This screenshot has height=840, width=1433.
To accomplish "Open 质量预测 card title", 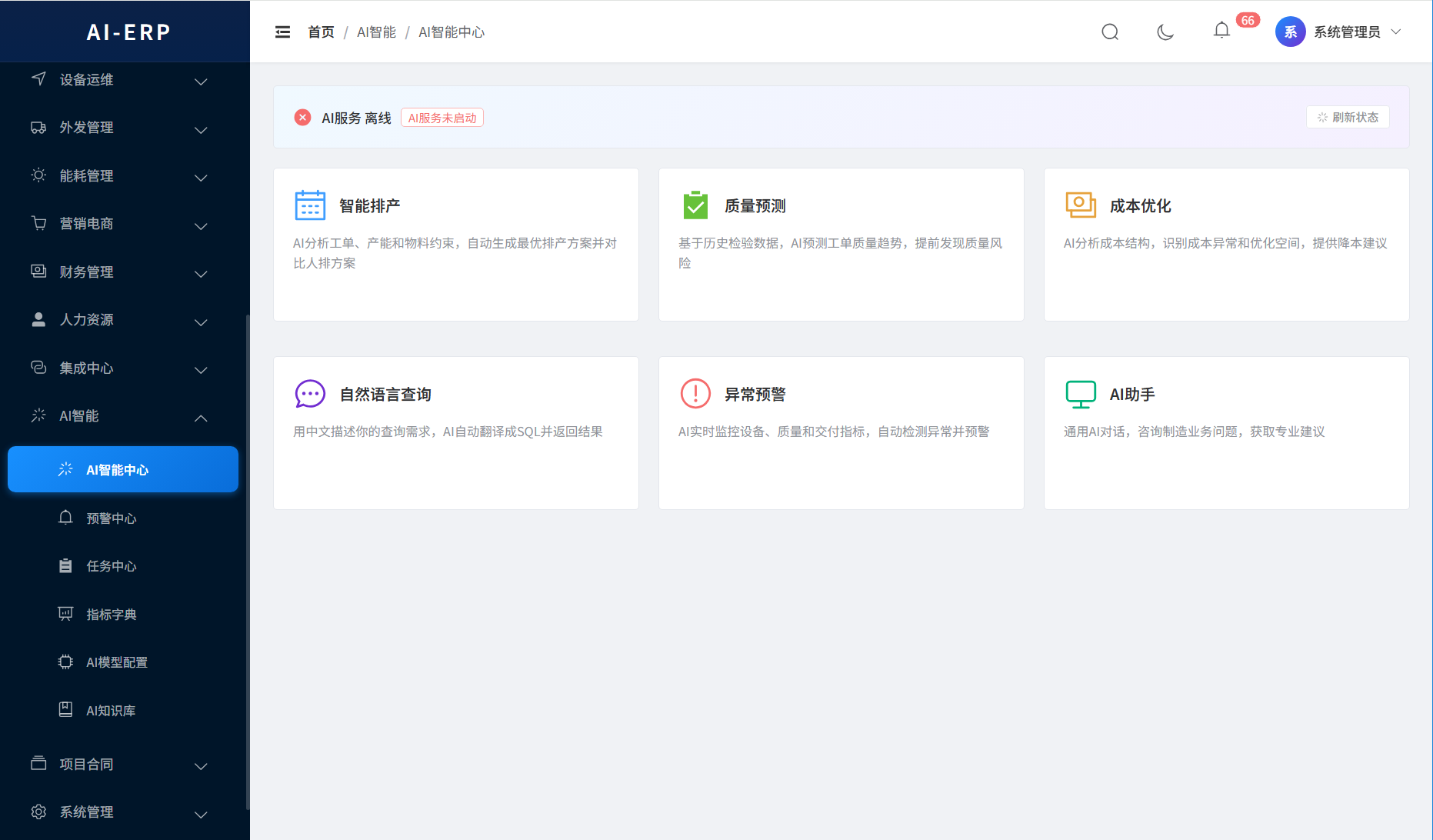I will click(x=755, y=205).
